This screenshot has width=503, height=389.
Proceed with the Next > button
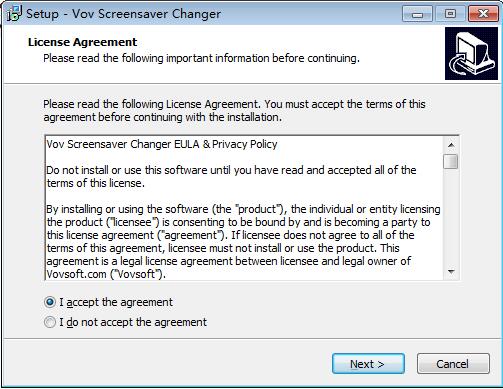[368, 364]
